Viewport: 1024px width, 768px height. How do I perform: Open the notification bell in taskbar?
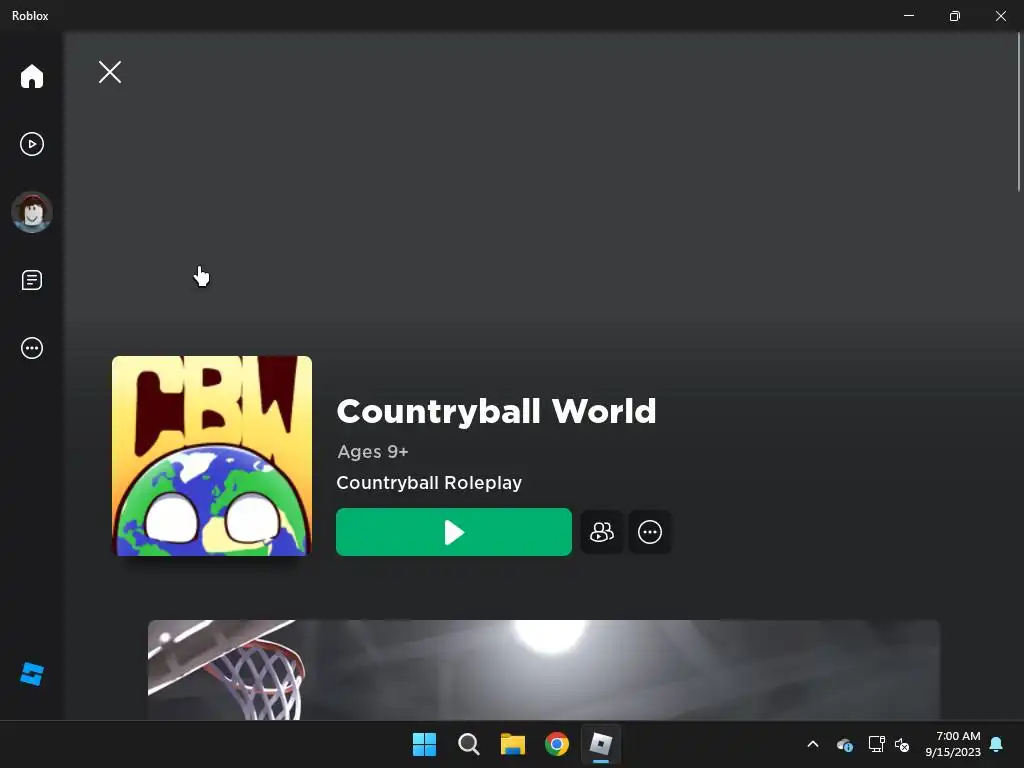point(997,744)
